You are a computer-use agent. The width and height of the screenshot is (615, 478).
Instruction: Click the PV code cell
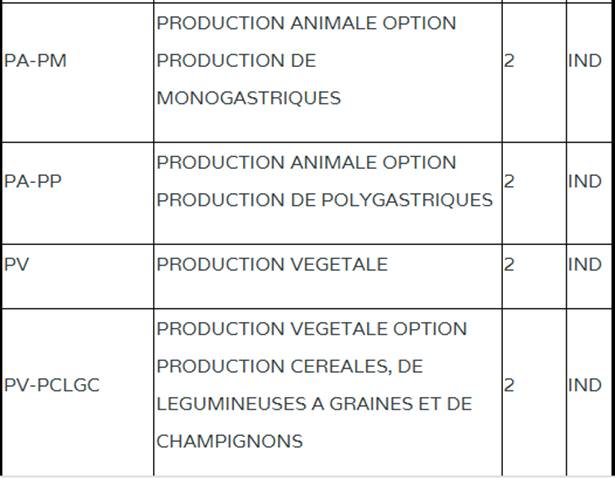point(16,265)
